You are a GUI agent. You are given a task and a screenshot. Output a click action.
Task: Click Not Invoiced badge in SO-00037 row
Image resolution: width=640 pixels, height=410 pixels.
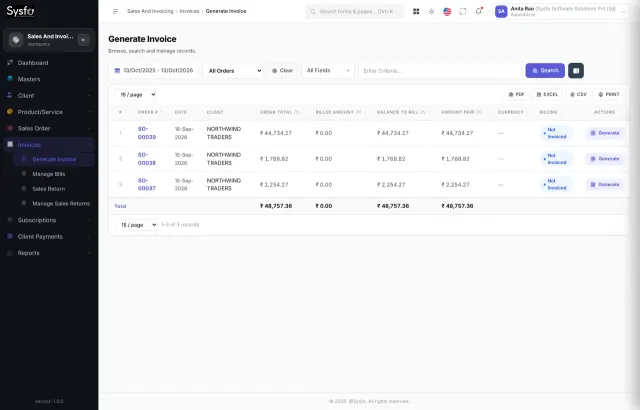556,184
